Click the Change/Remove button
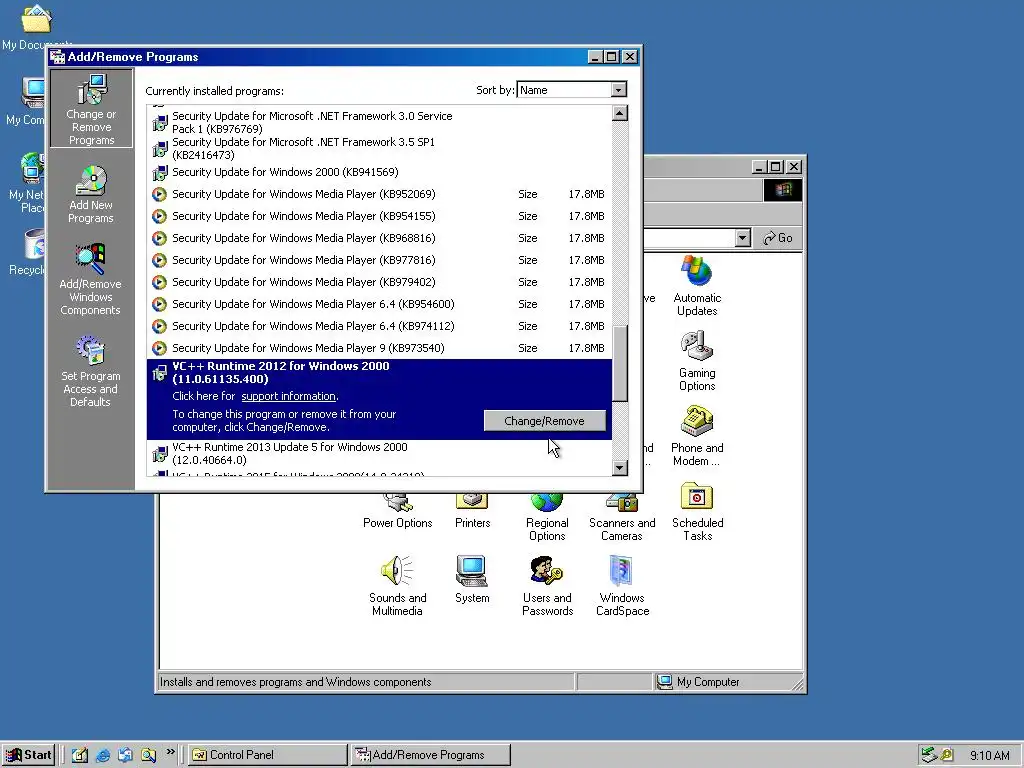This screenshot has width=1024, height=768. click(544, 421)
